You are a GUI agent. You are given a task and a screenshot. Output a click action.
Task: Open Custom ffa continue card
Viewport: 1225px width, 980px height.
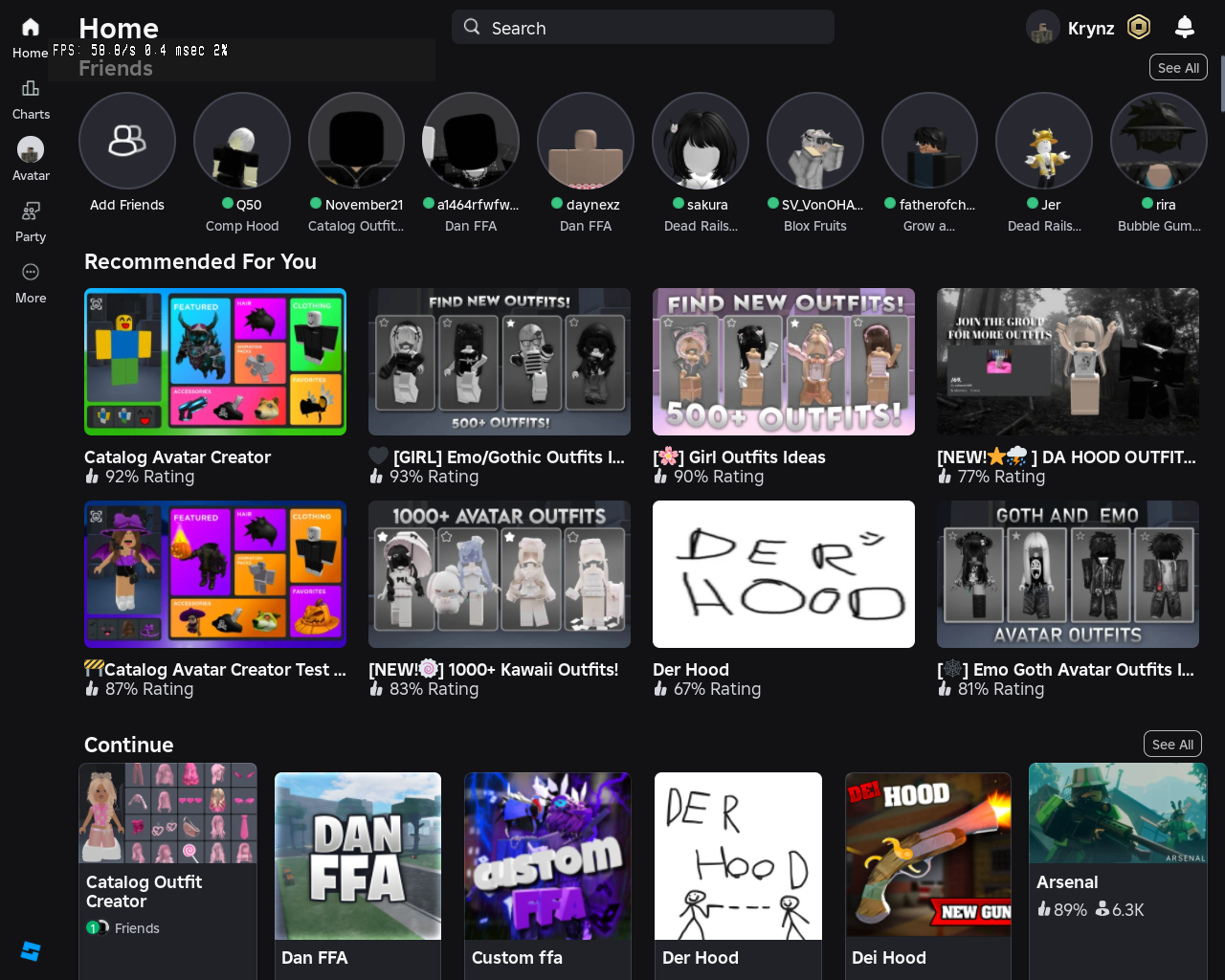pos(547,876)
